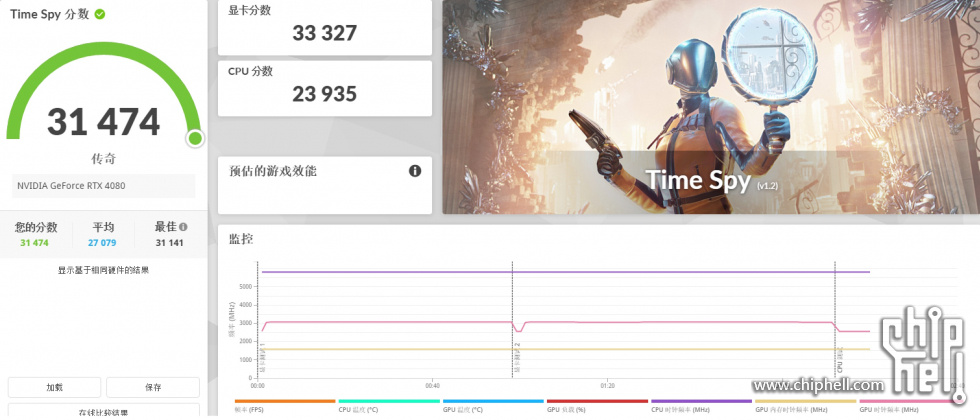
Task: Click the 01:20 time label on chart axis
Action: [608, 386]
